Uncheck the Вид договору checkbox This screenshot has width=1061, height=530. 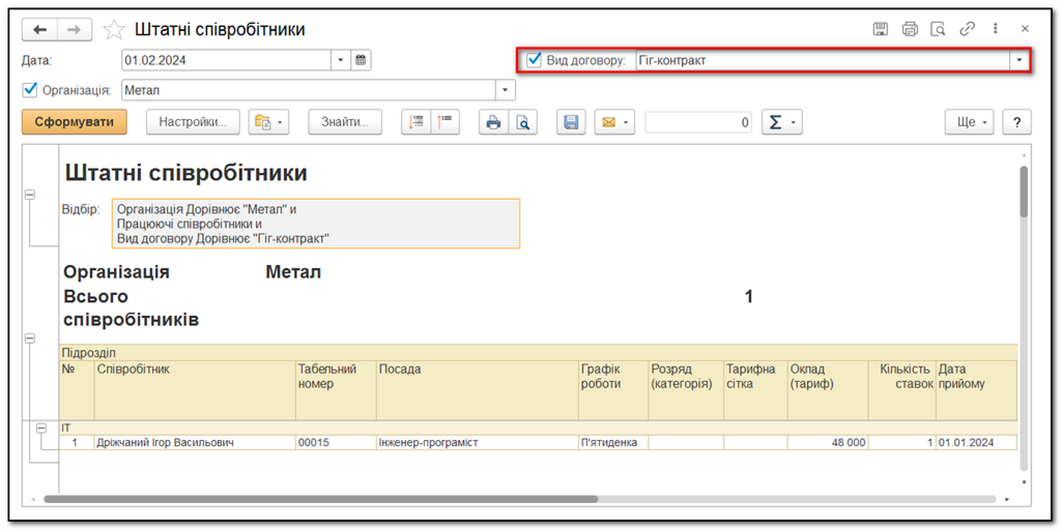pos(535,60)
